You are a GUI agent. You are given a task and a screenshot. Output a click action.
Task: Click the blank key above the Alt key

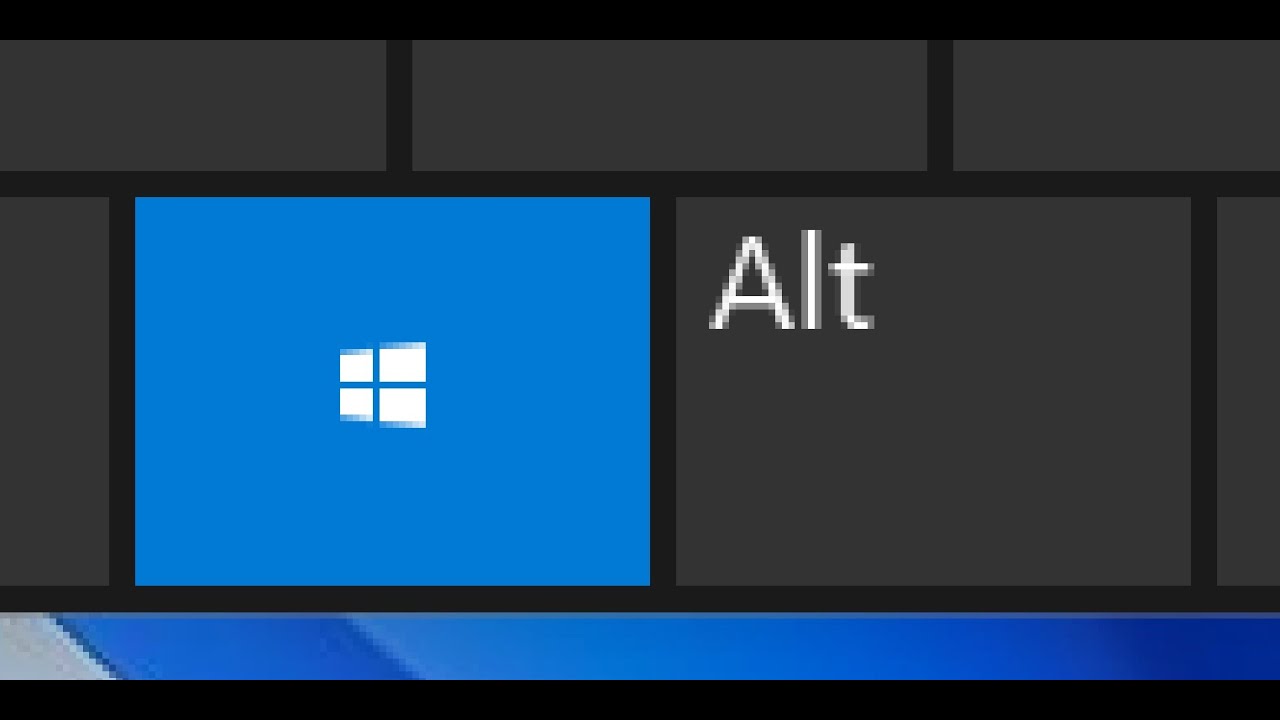pos(669,105)
